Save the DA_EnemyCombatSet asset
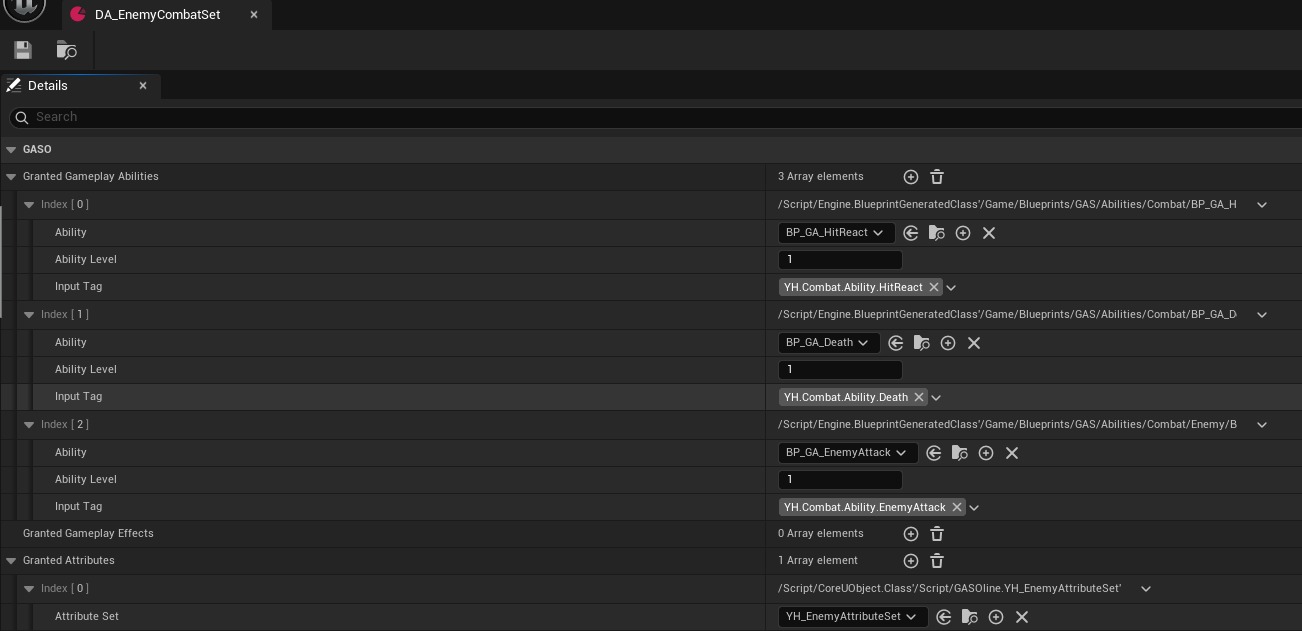Screen dimensions: 1302x631 pyautogui.click(x=23, y=50)
